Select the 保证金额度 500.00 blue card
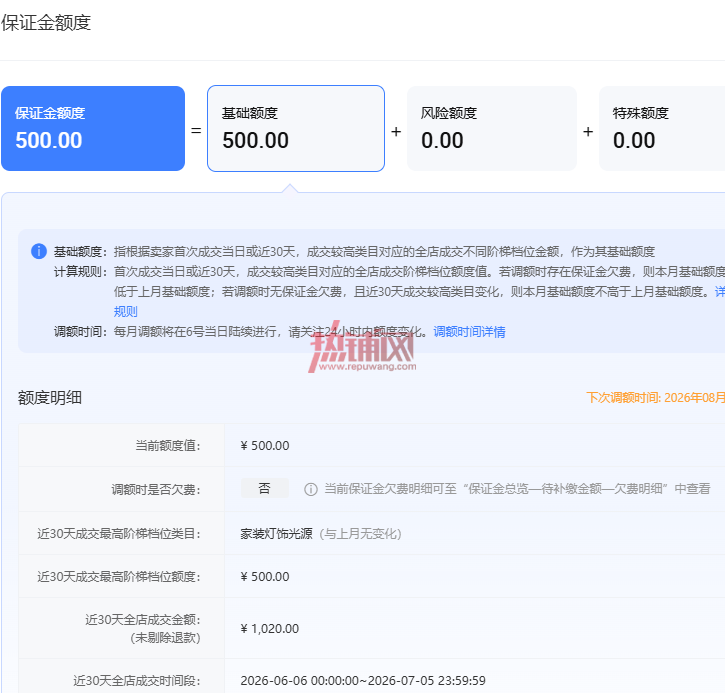Image resolution: width=725 pixels, height=693 pixels. pos(93,129)
